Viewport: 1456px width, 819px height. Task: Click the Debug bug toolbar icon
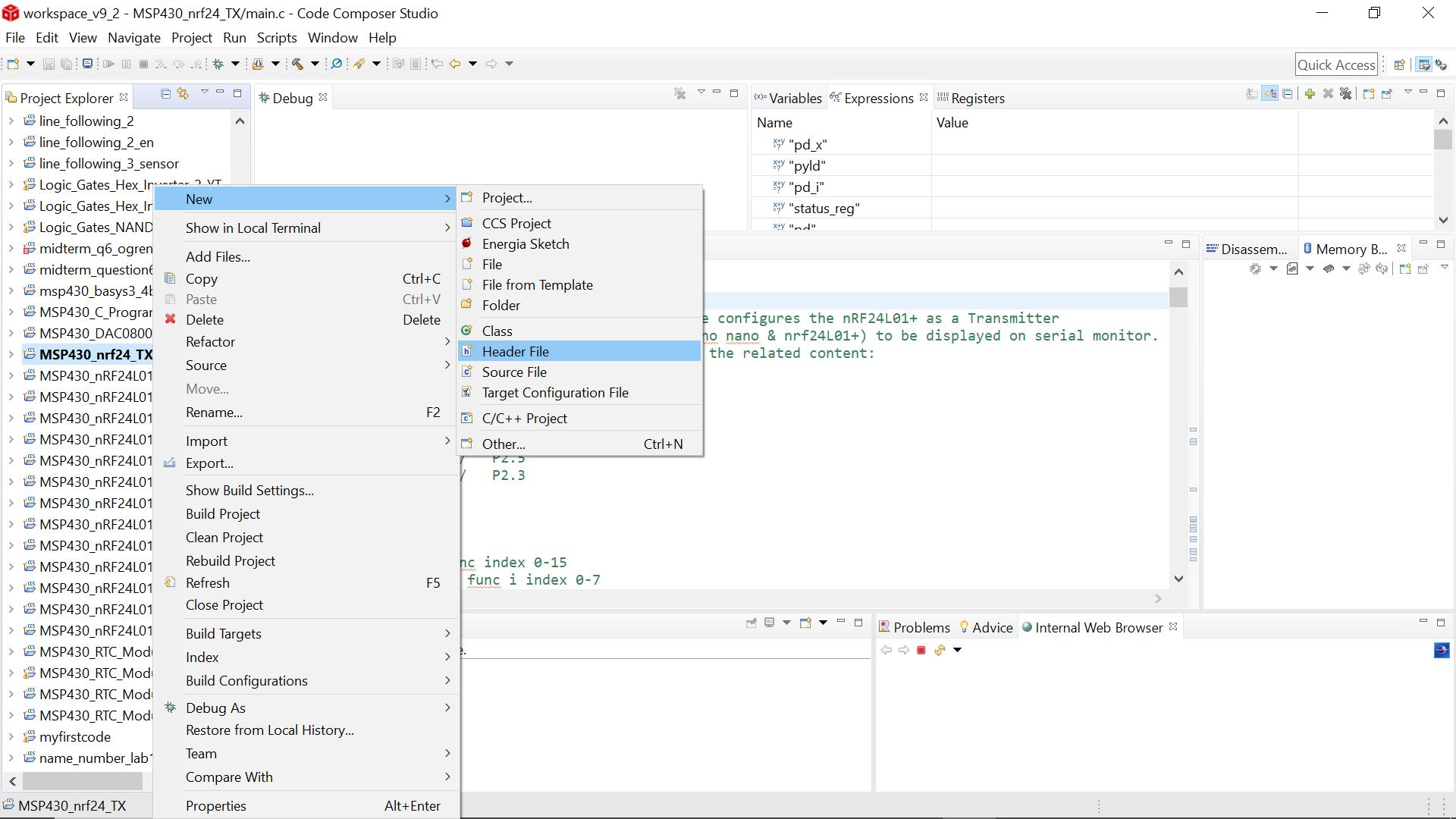click(218, 64)
